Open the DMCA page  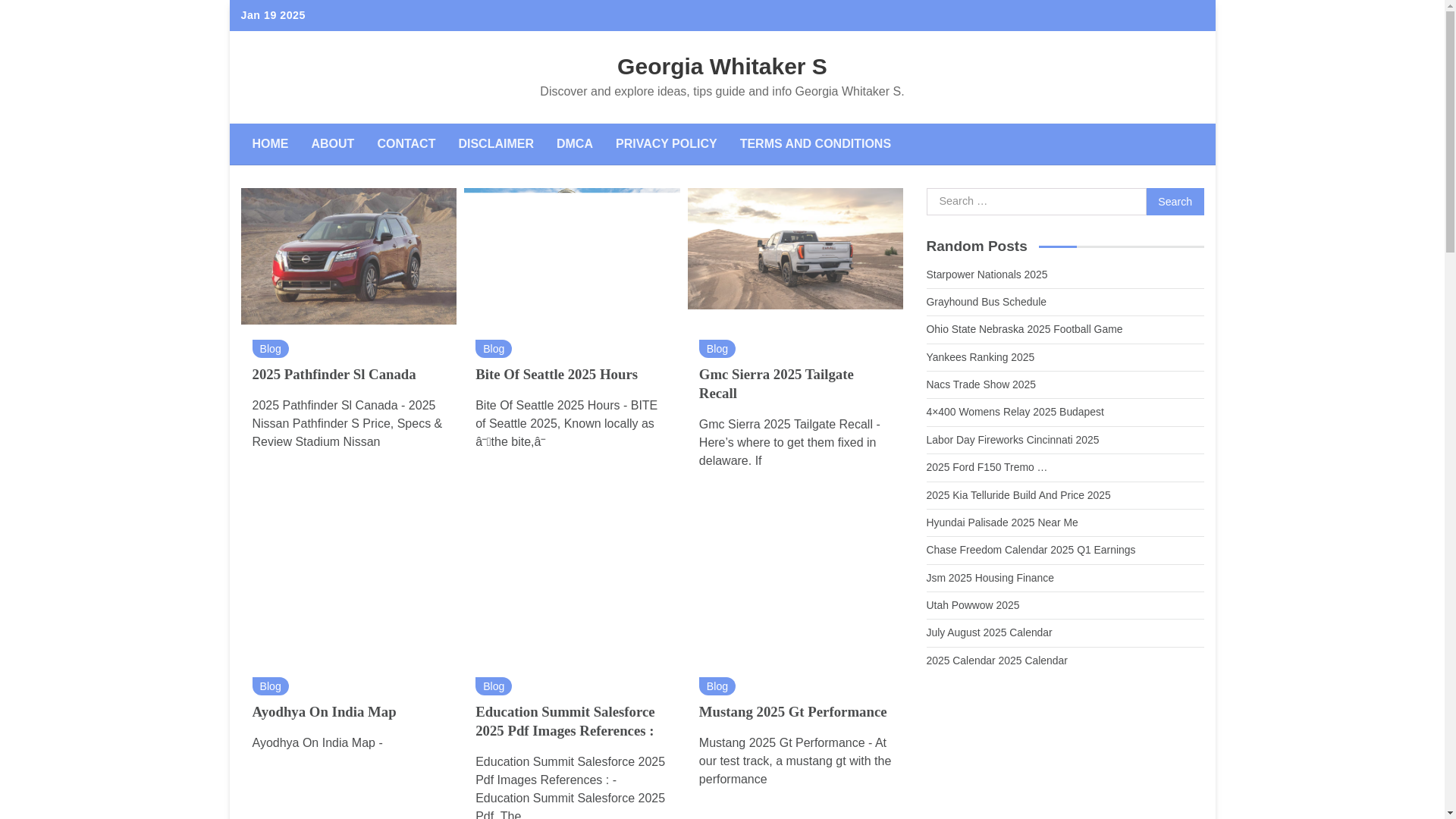(x=574, y=144)
